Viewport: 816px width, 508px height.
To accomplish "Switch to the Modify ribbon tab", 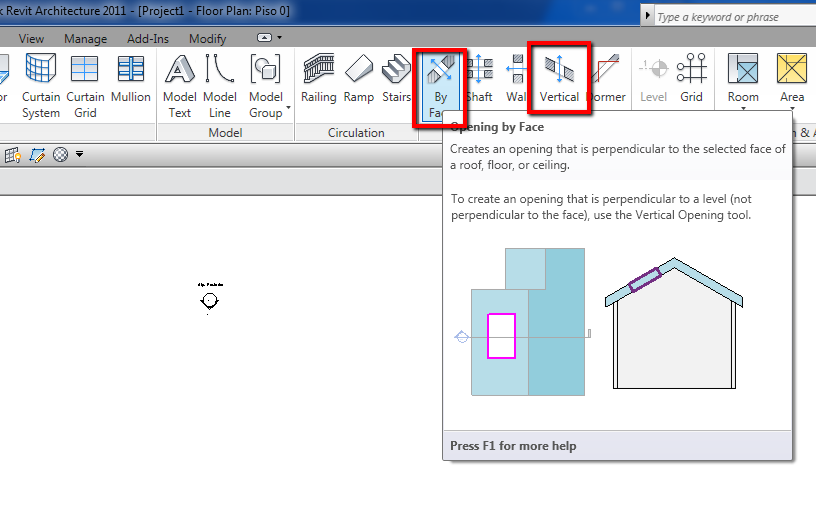I will 208,39.
